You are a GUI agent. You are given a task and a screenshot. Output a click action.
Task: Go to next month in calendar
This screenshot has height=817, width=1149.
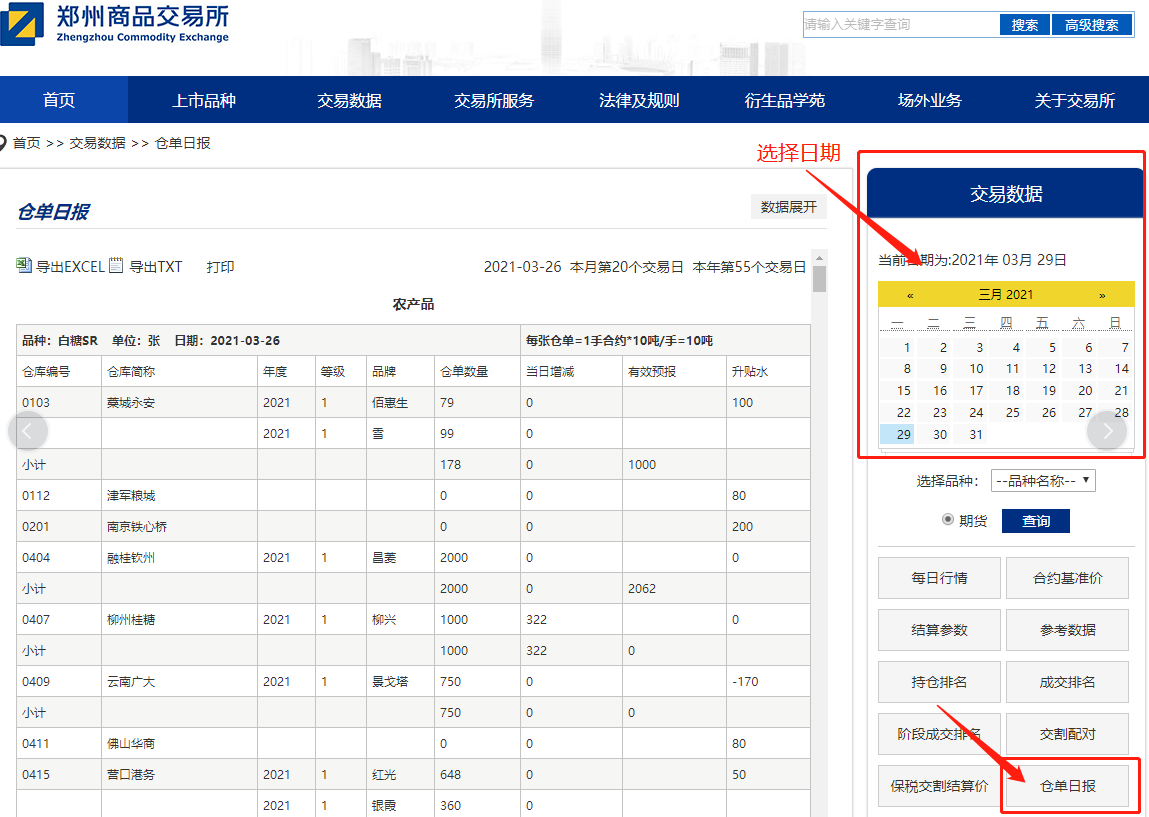tap(1102, 295)
